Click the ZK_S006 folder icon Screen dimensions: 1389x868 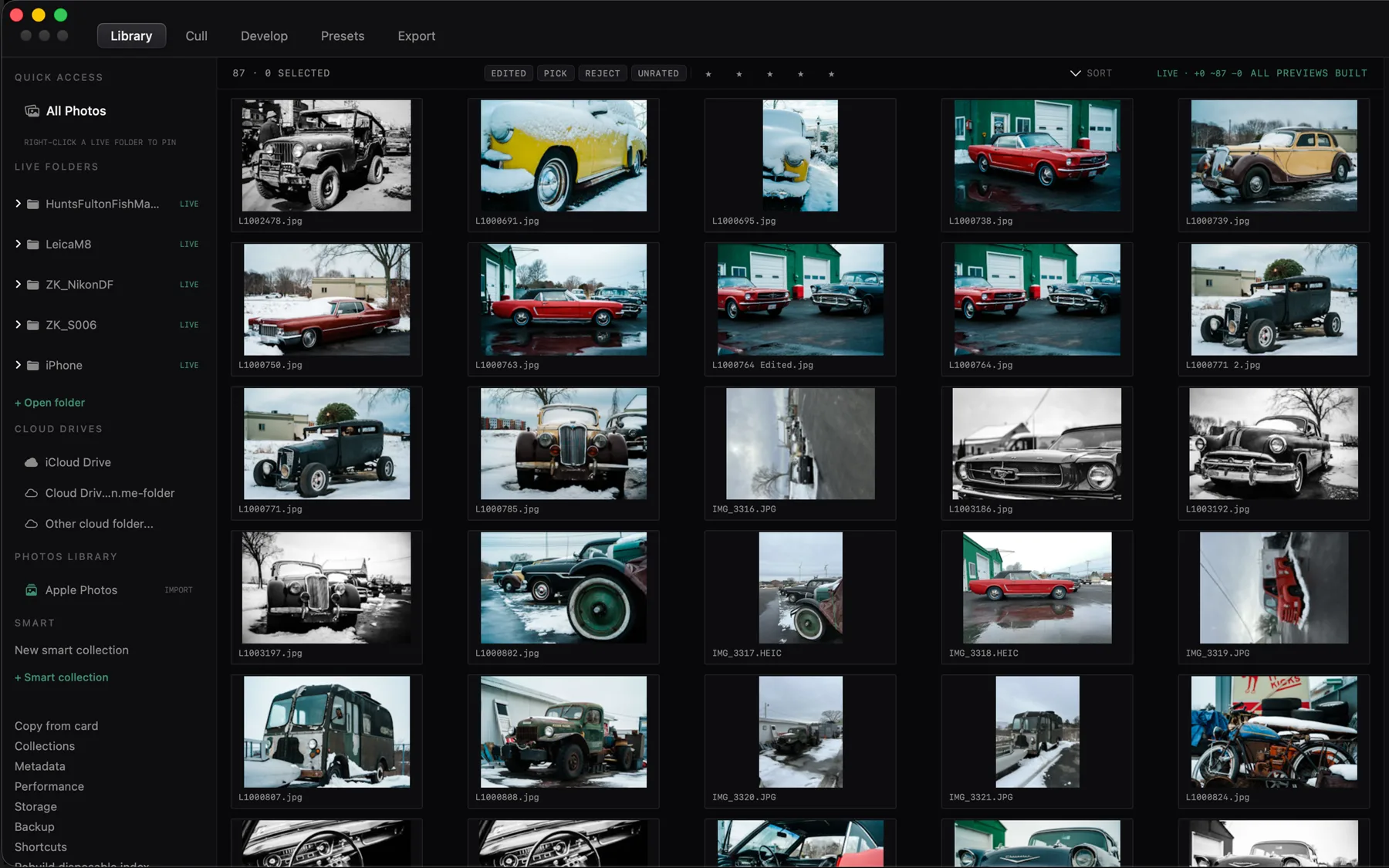tap(33, 326)
